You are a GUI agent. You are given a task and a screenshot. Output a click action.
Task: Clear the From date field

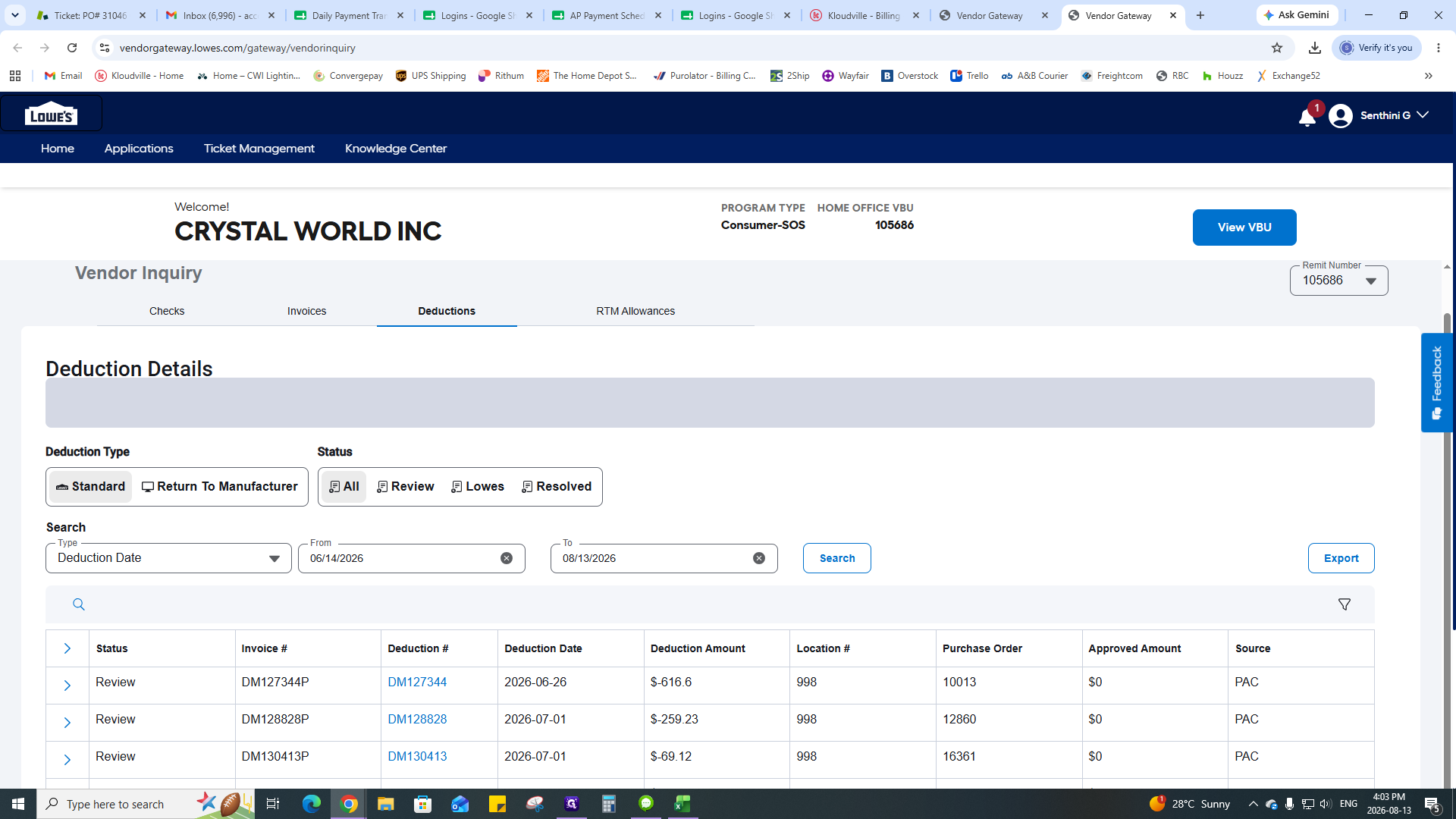(x=507, y=558)
